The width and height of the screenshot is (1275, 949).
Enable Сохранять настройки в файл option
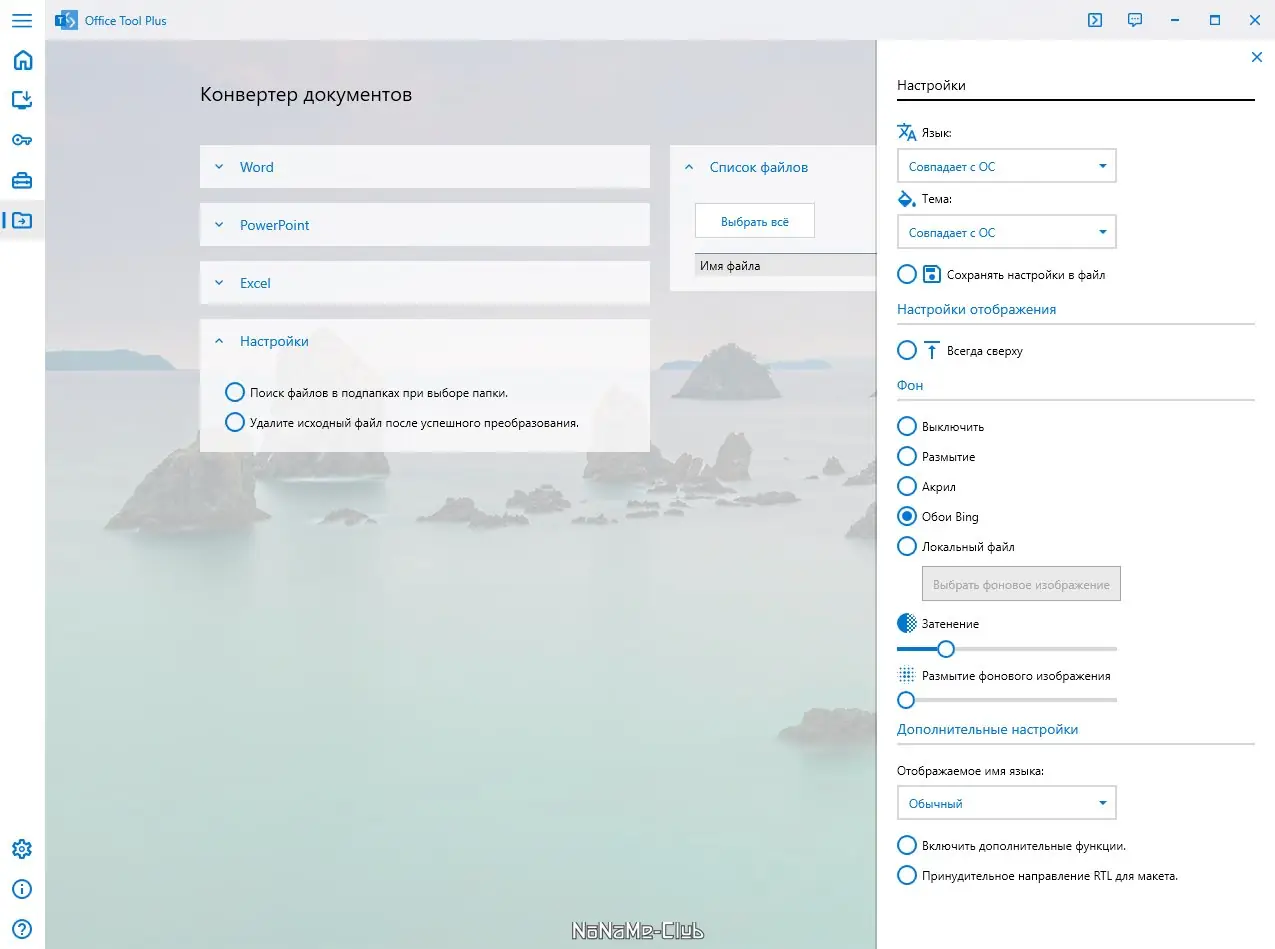tap(1001, 274)
